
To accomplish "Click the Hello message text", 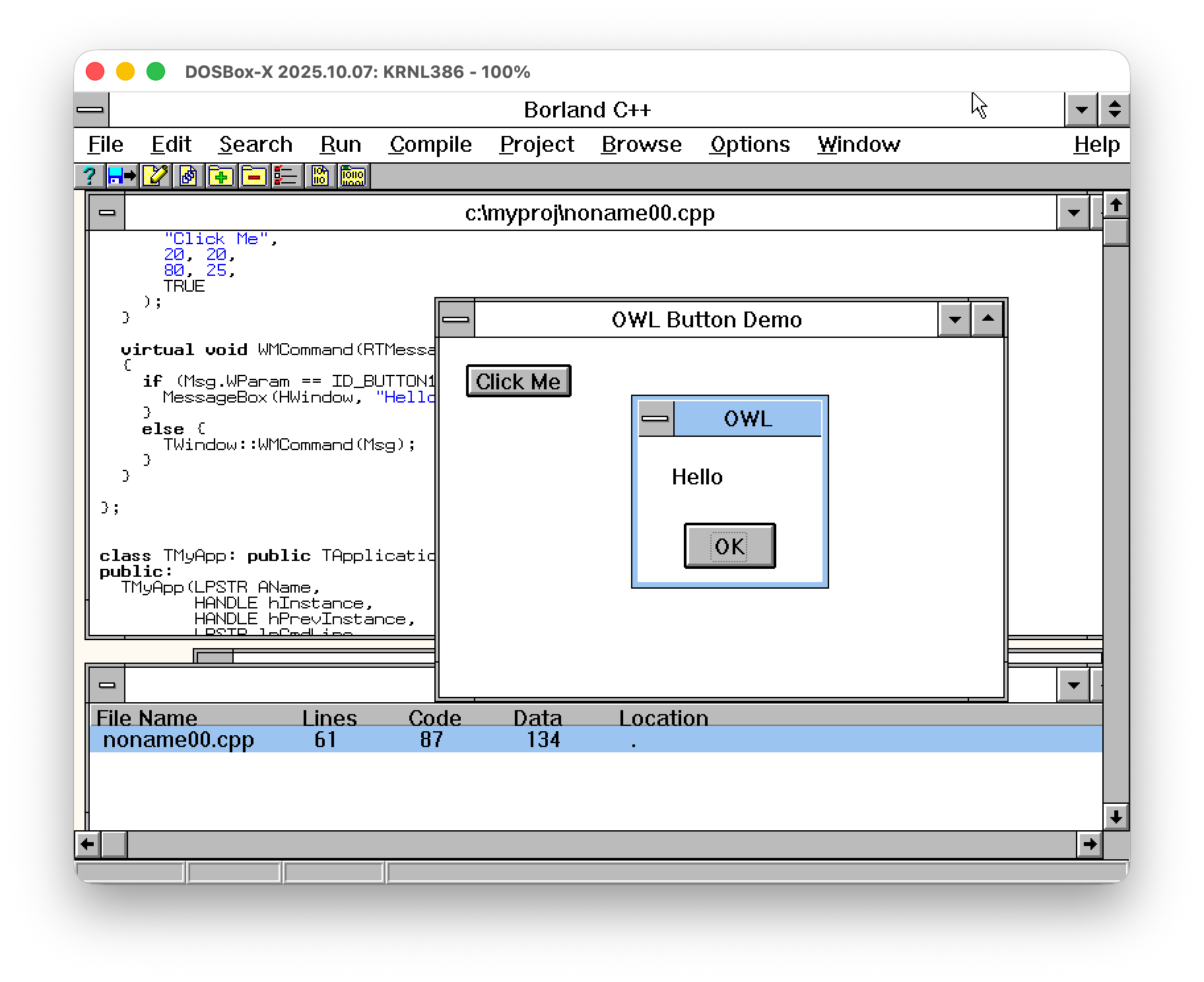I will point(697,476).
